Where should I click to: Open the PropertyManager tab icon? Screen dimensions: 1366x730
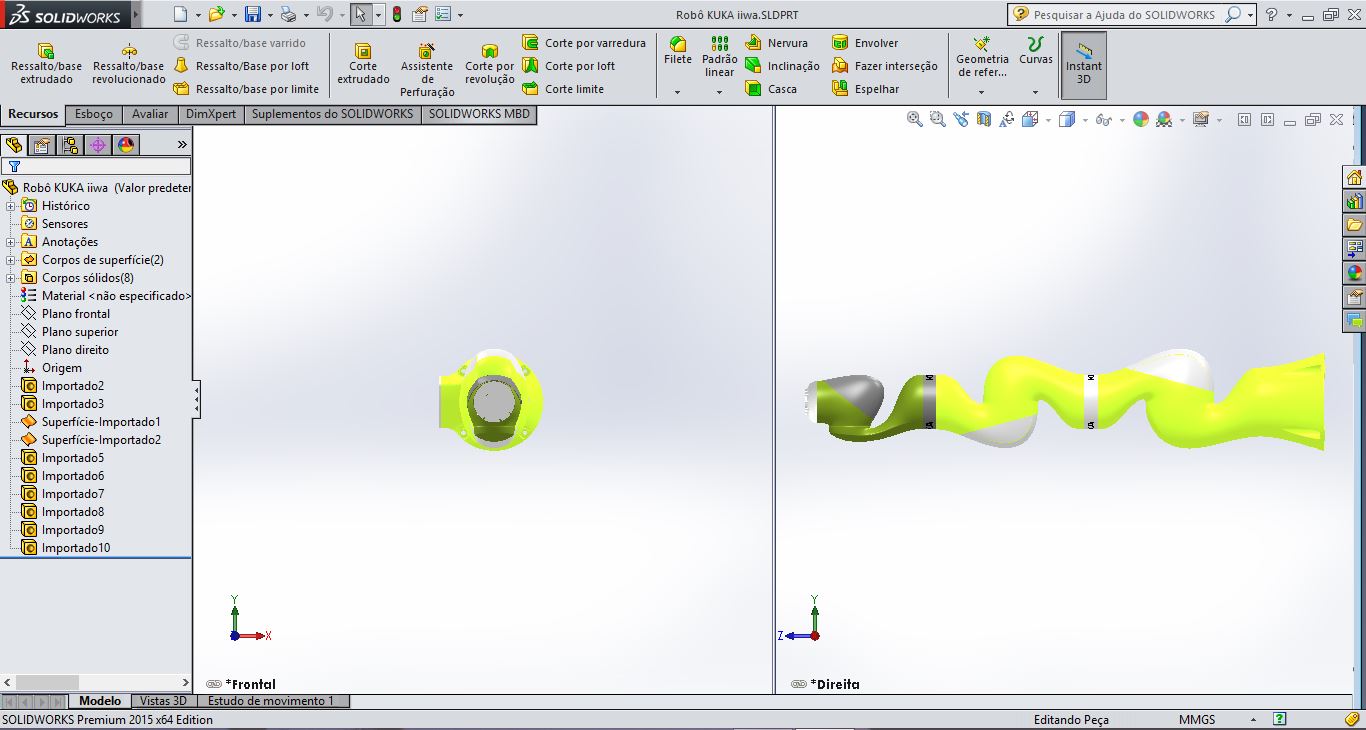pos(42,145)
